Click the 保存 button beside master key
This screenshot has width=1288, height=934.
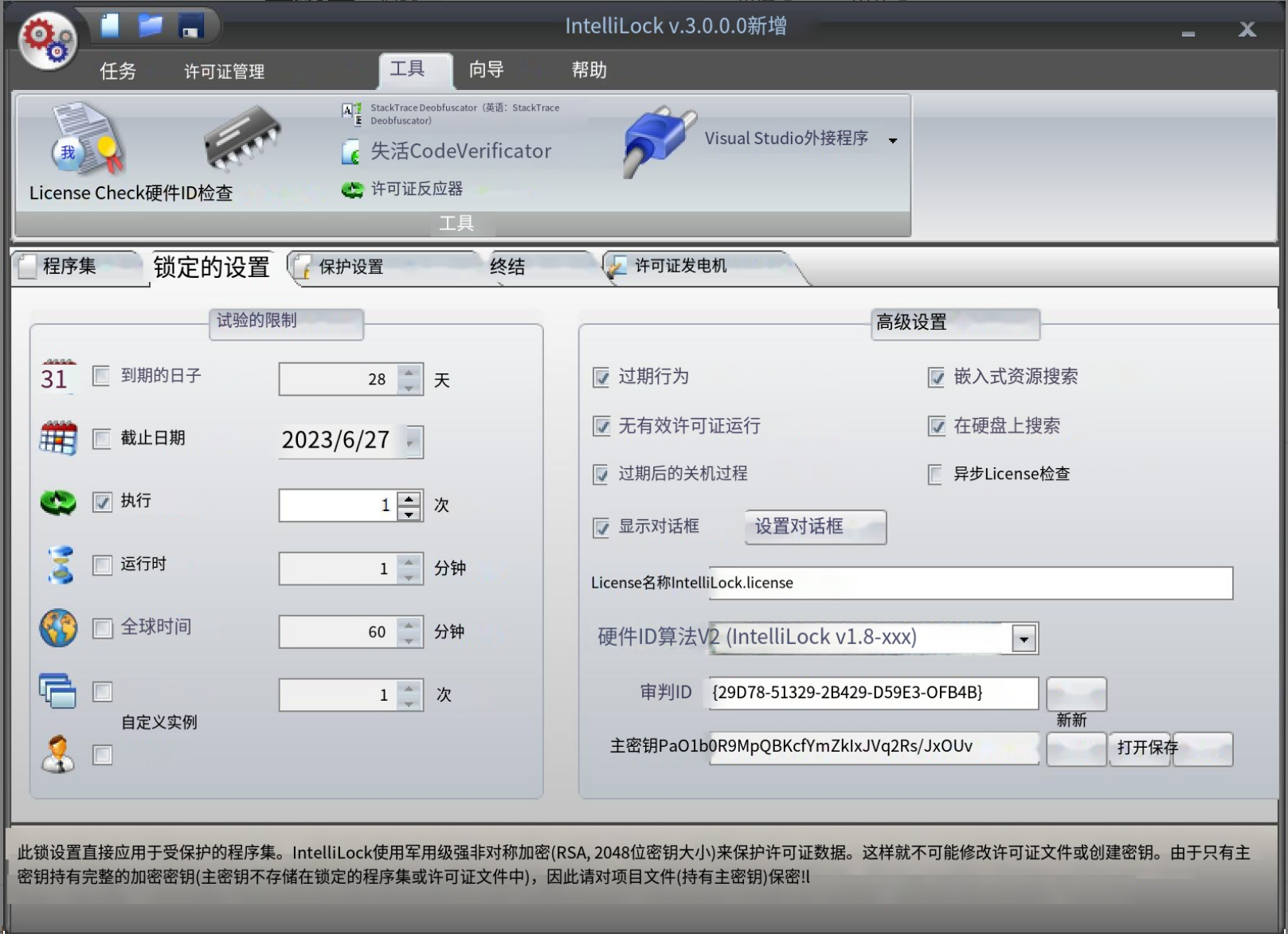coord(1203,748)
